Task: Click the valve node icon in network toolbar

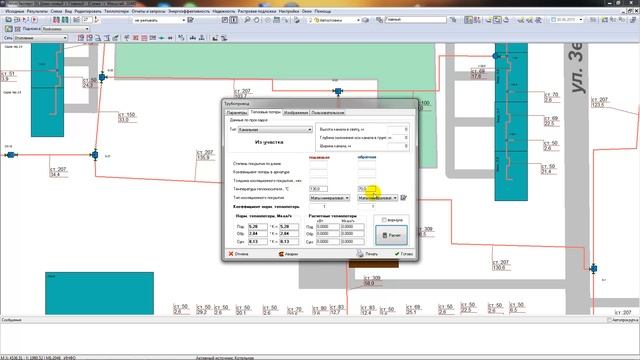Action: [193, 38]
